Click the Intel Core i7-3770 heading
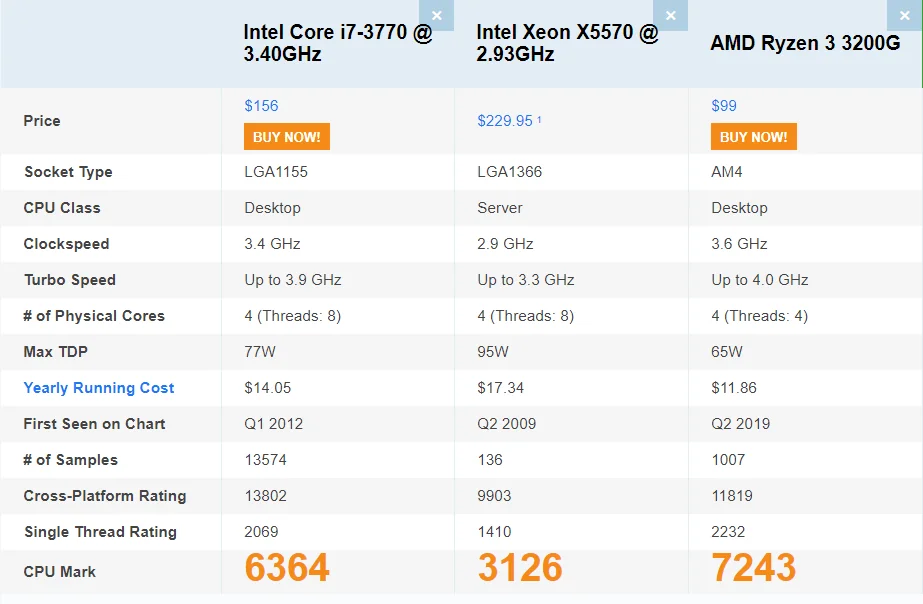This screenshot has height=604, width=923. coord(337,43)
